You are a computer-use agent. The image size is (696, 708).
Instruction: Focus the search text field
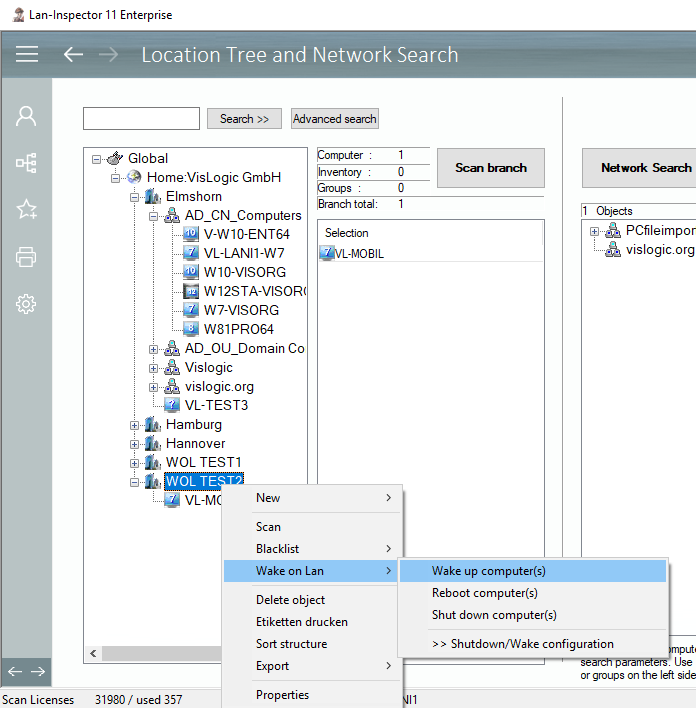(141, 119)
